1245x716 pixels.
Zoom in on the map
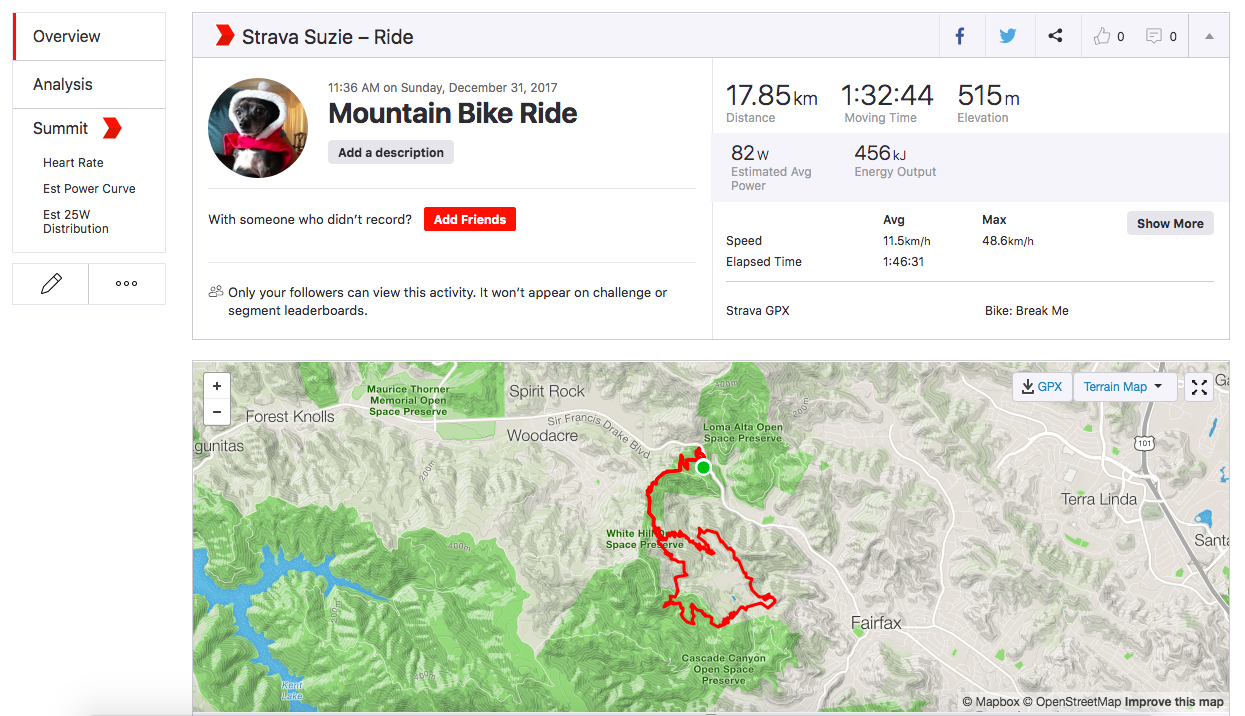(x=216, y=385)
